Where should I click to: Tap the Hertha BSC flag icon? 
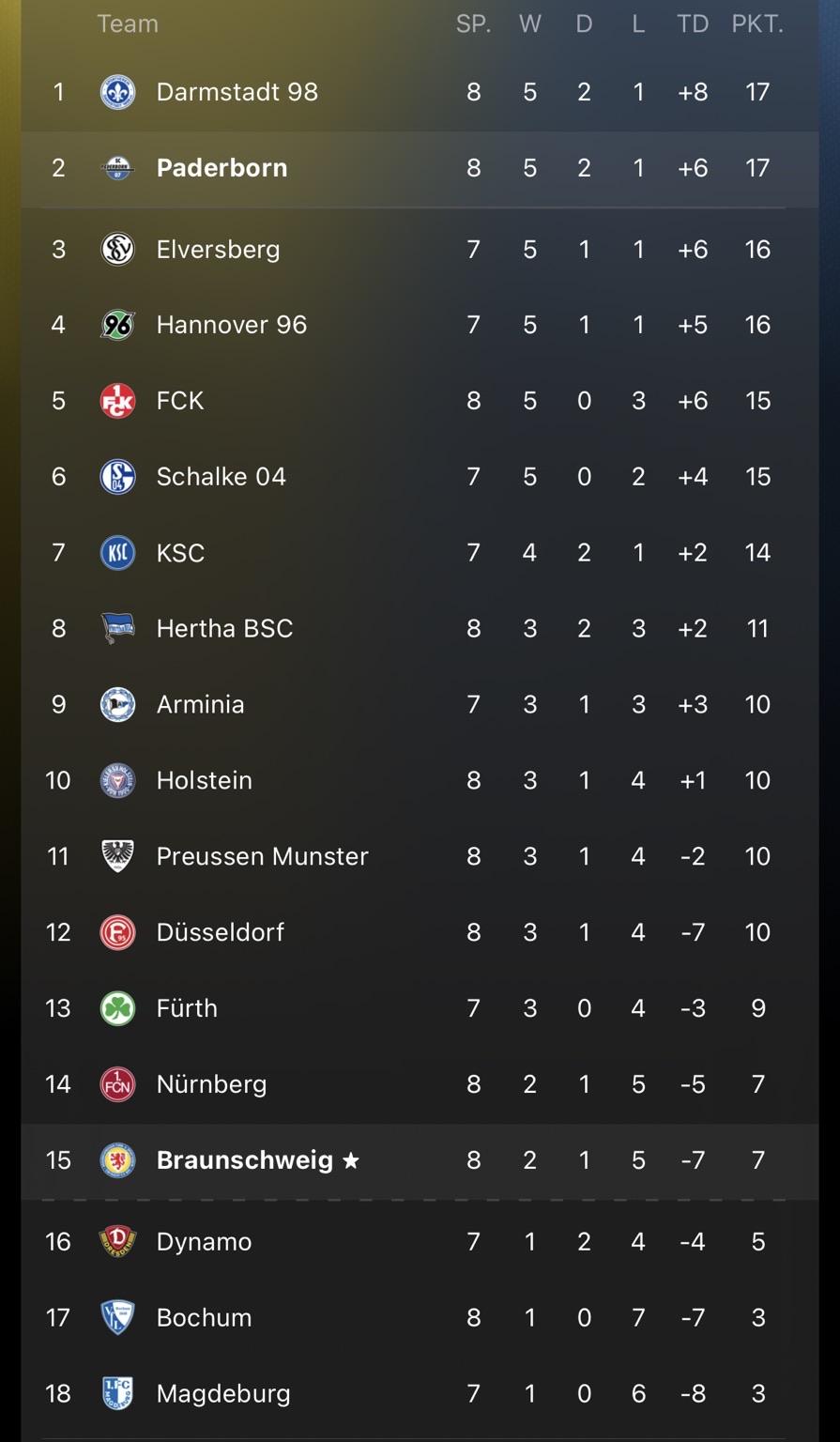[117, 628]
